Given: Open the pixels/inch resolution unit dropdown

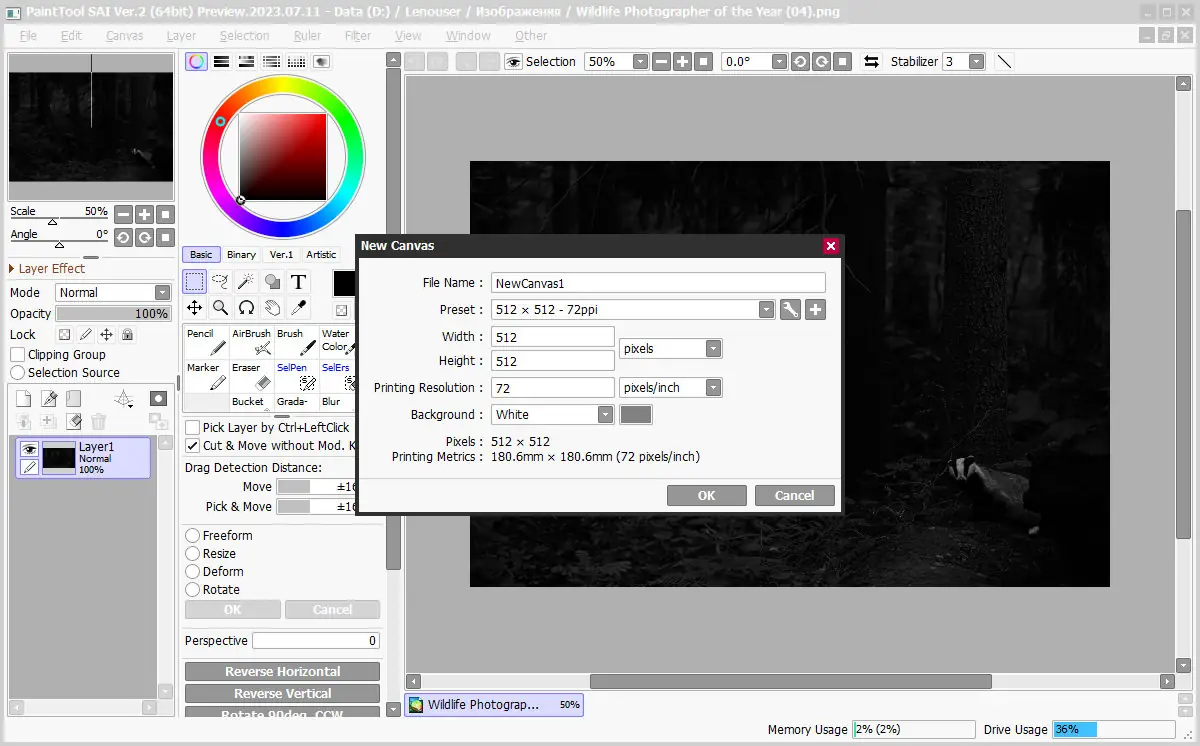Looking at the screenshot, I should coord(713,388).
